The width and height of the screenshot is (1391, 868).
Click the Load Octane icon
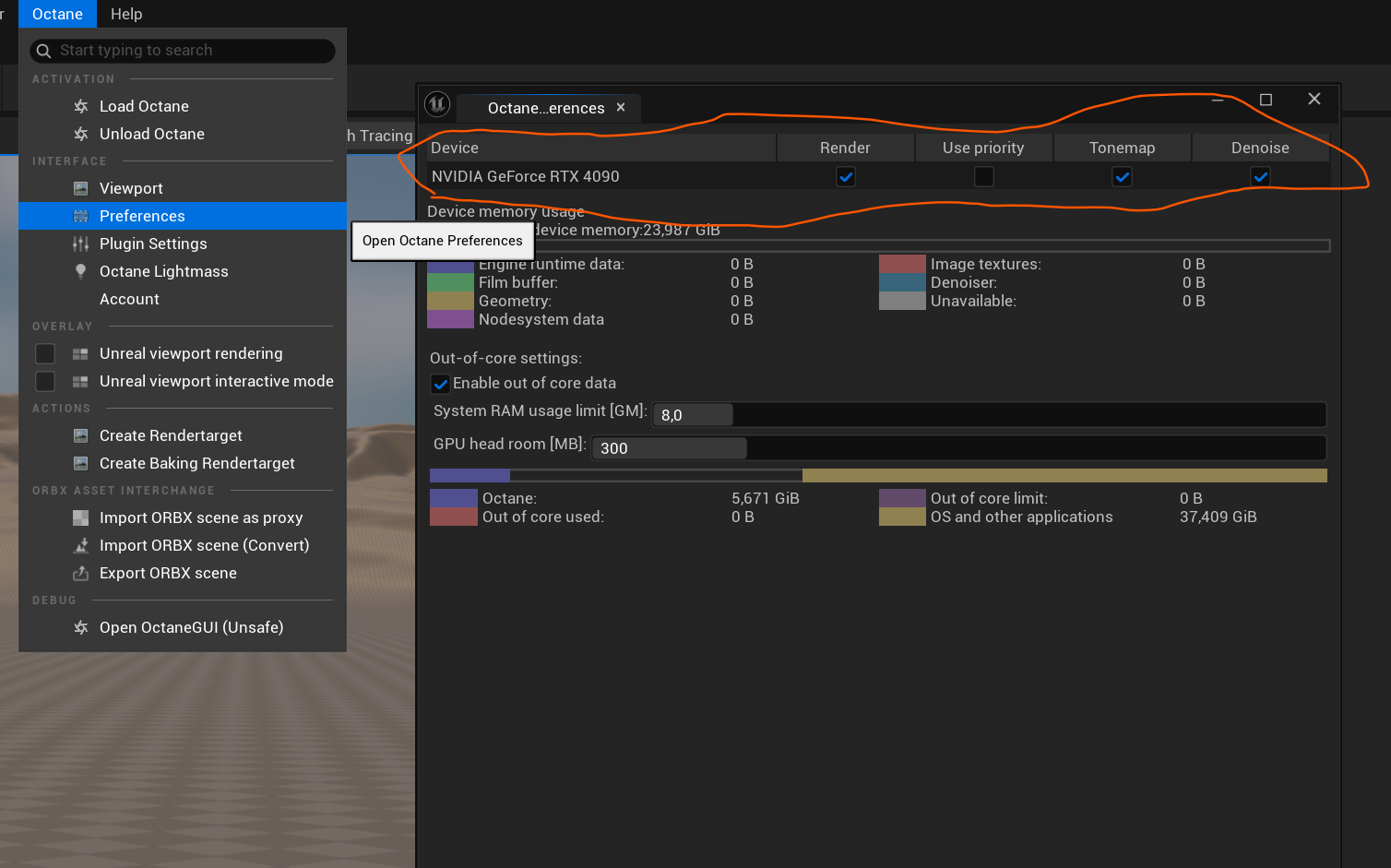pos(81,106)
